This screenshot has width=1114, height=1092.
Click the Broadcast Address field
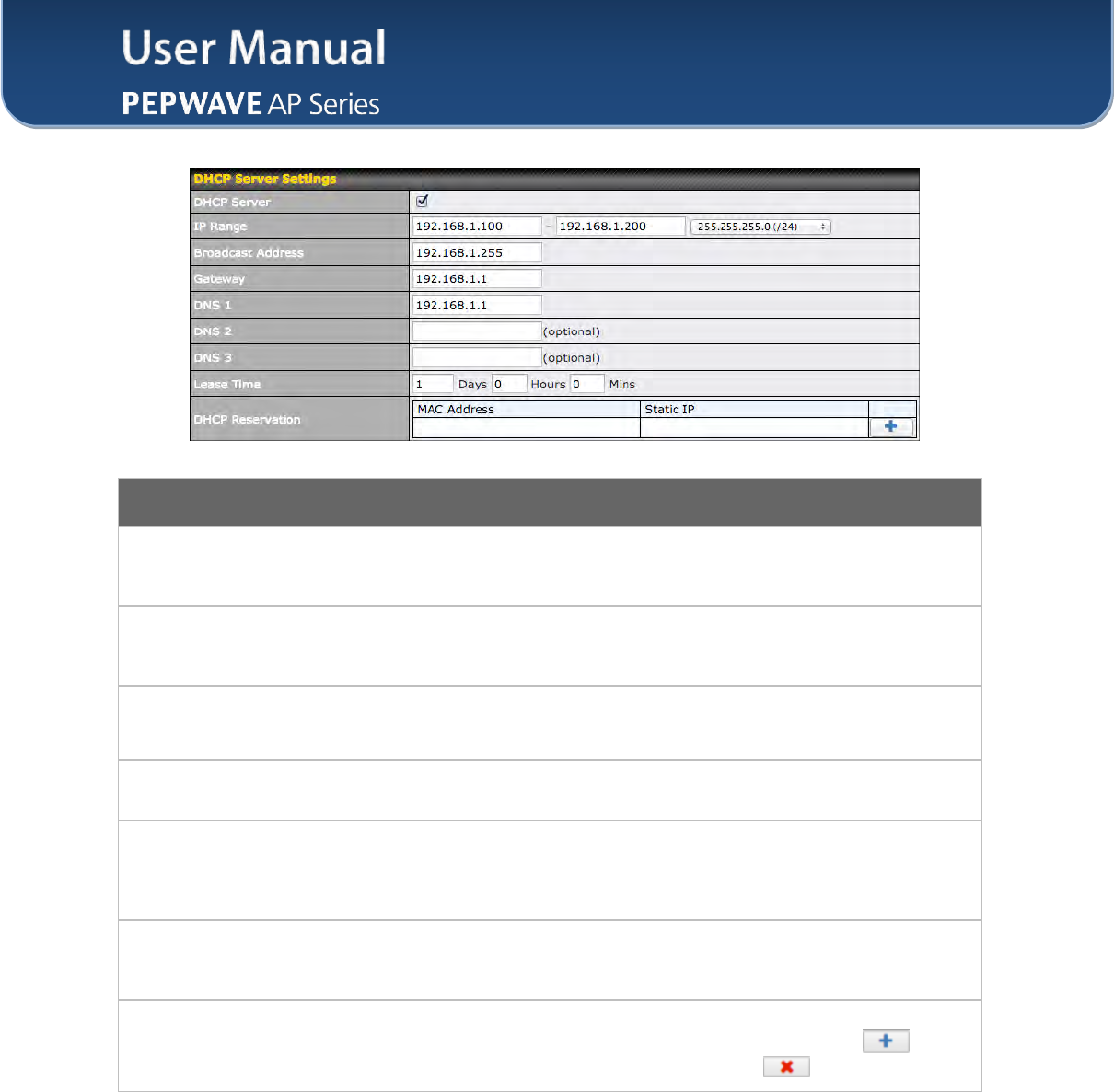tap(477, 252)
